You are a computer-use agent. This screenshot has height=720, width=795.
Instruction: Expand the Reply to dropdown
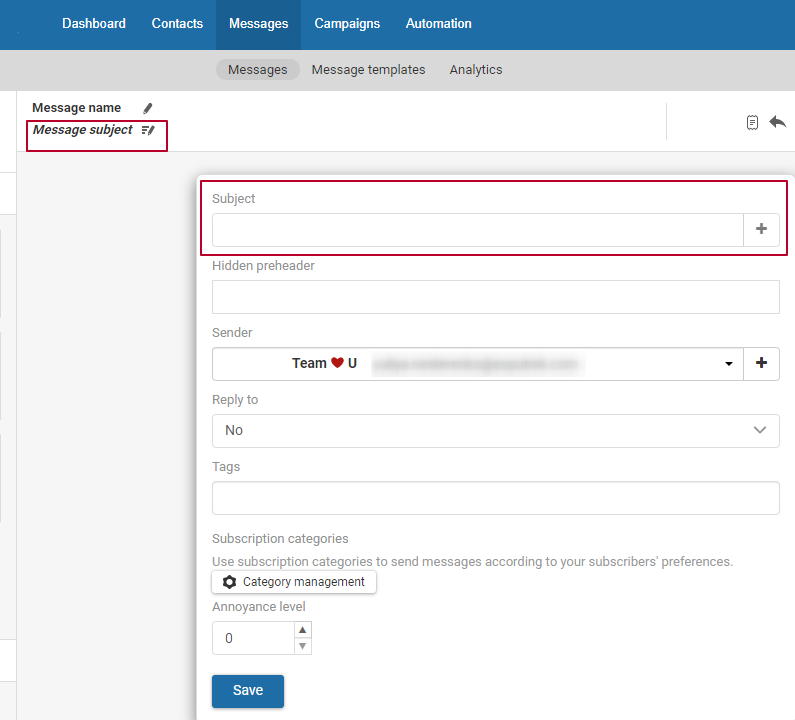pos(759,431)
